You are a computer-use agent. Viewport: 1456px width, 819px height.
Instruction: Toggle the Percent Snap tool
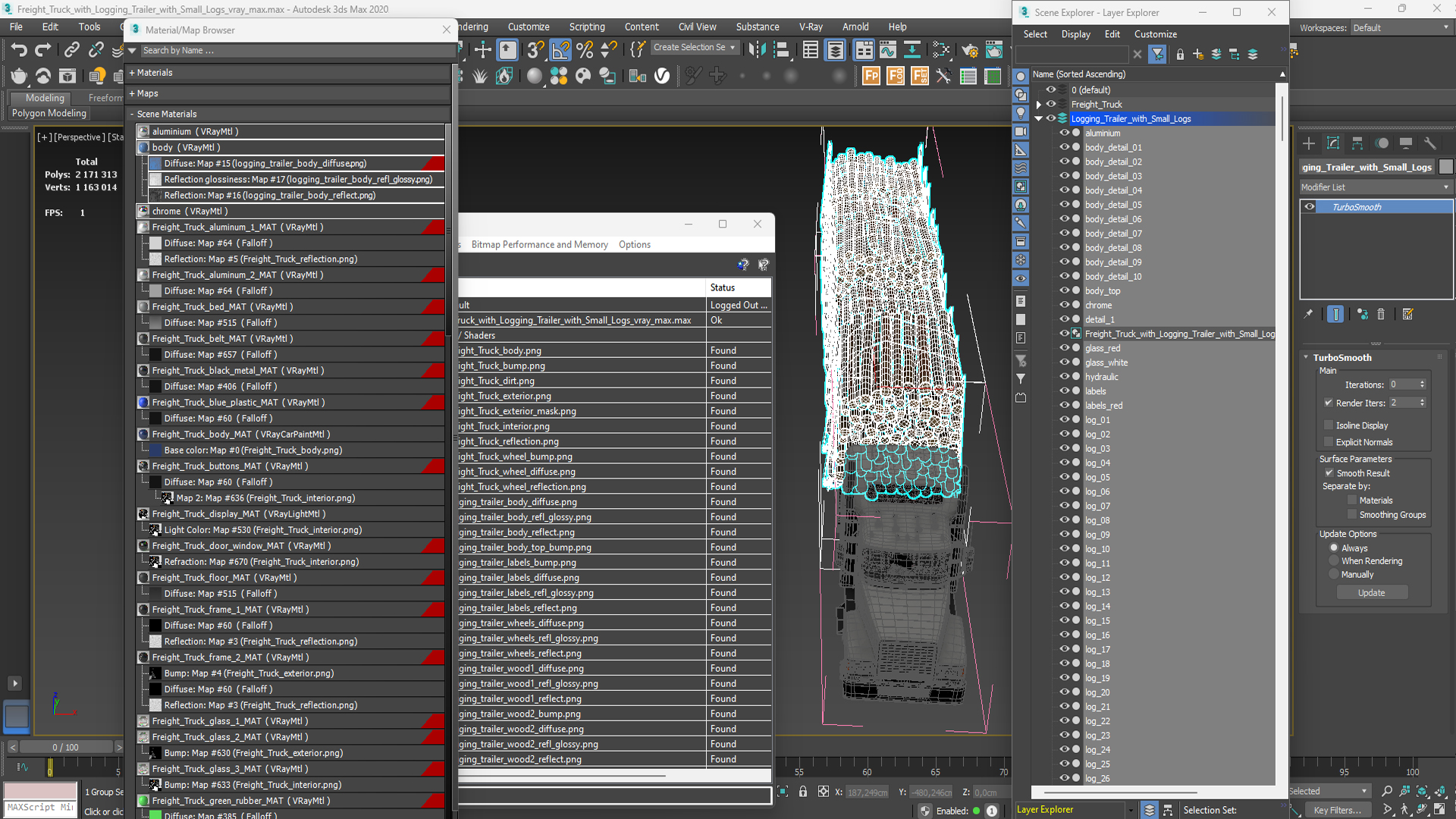click(x=585, y=50)
